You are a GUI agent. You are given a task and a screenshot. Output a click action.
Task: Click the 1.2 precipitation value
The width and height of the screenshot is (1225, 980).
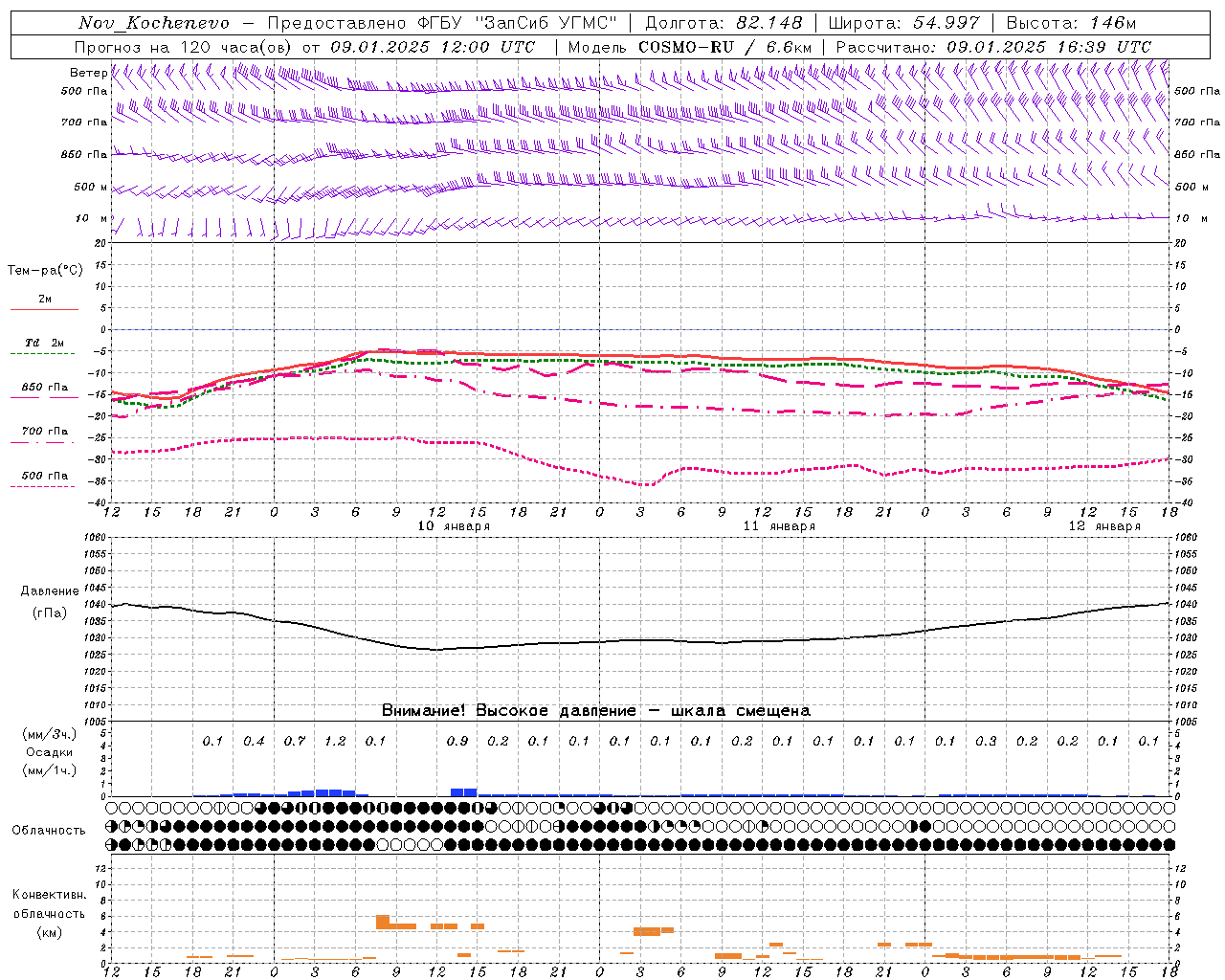335,741
